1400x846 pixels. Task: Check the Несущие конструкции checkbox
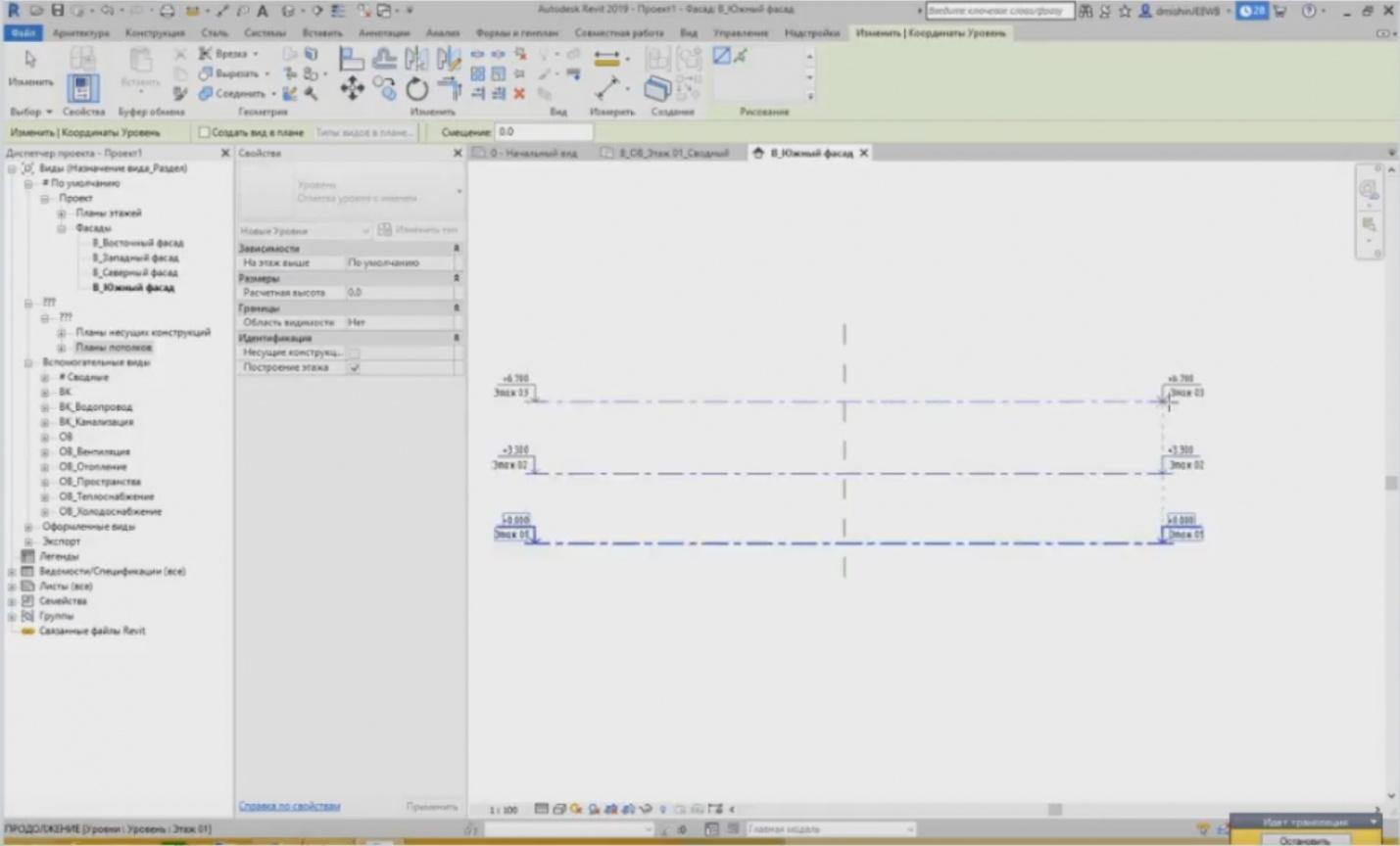tap(355, 352)
